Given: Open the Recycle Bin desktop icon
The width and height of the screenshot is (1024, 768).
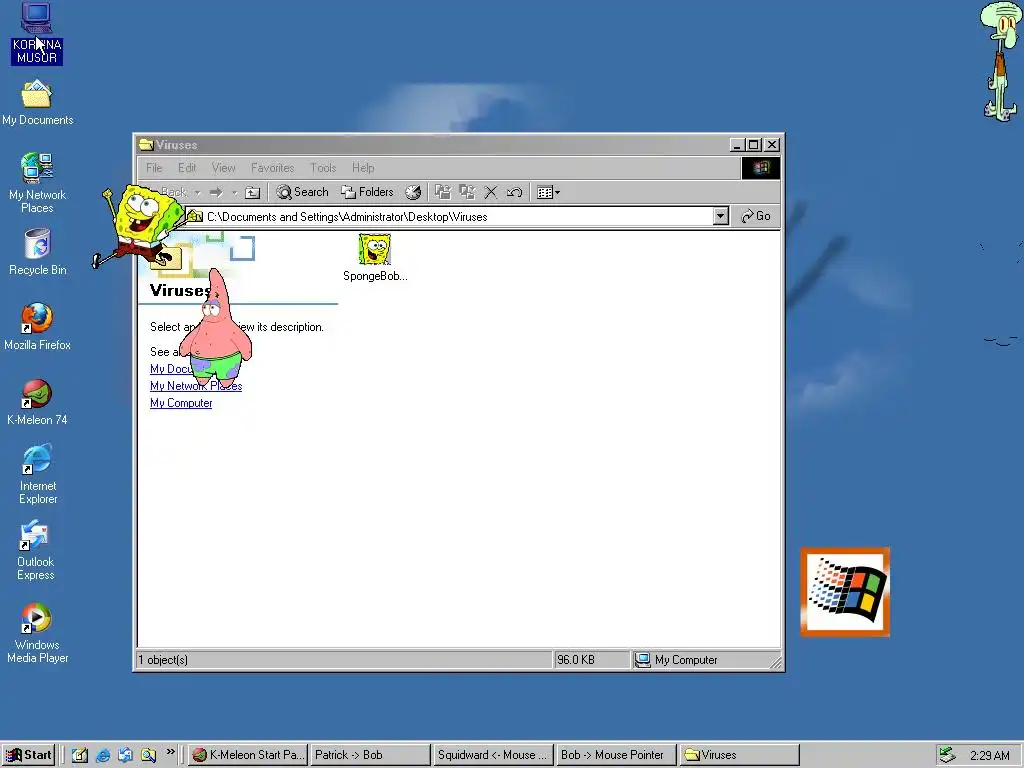Looking at the screenshot, I should click(x=37, y=252).
